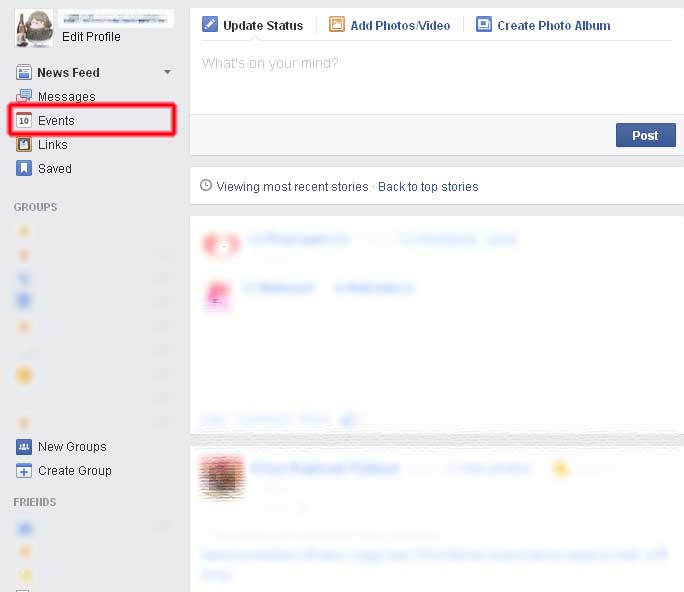Click the GROUPS section heading
684x592 pixels.
pos(35,207)
